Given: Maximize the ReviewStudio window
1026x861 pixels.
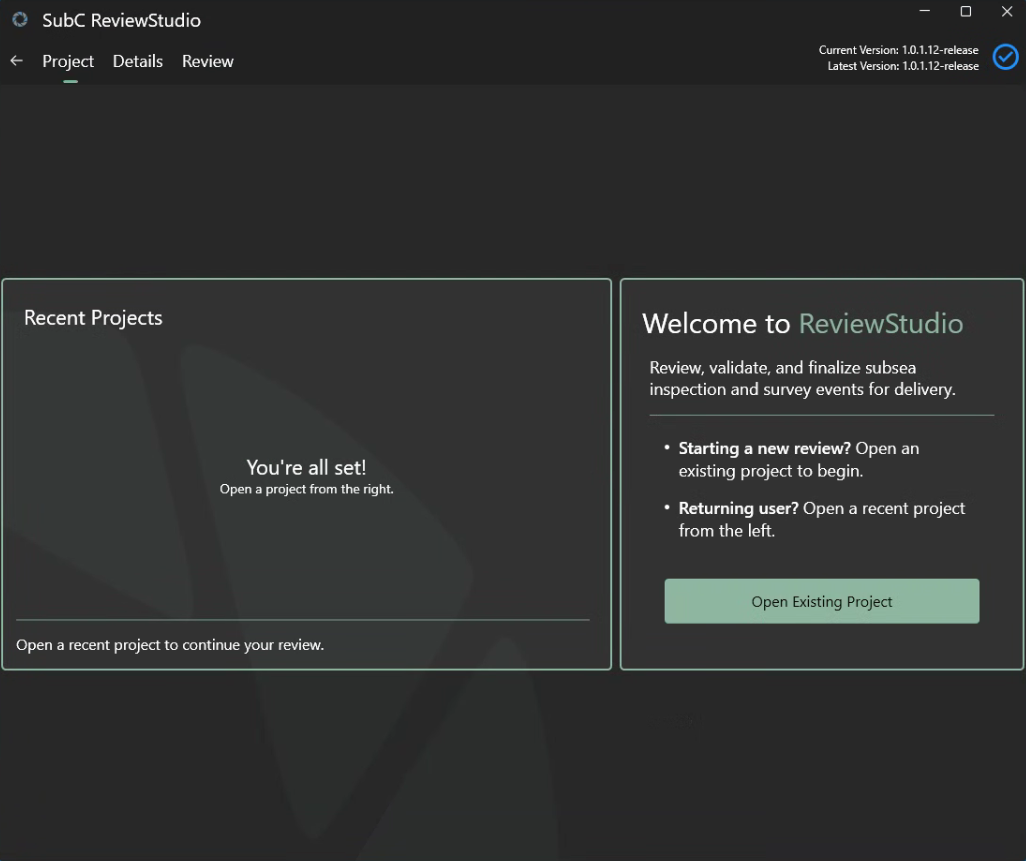Looking at the screenshot, I should (965, 11).
